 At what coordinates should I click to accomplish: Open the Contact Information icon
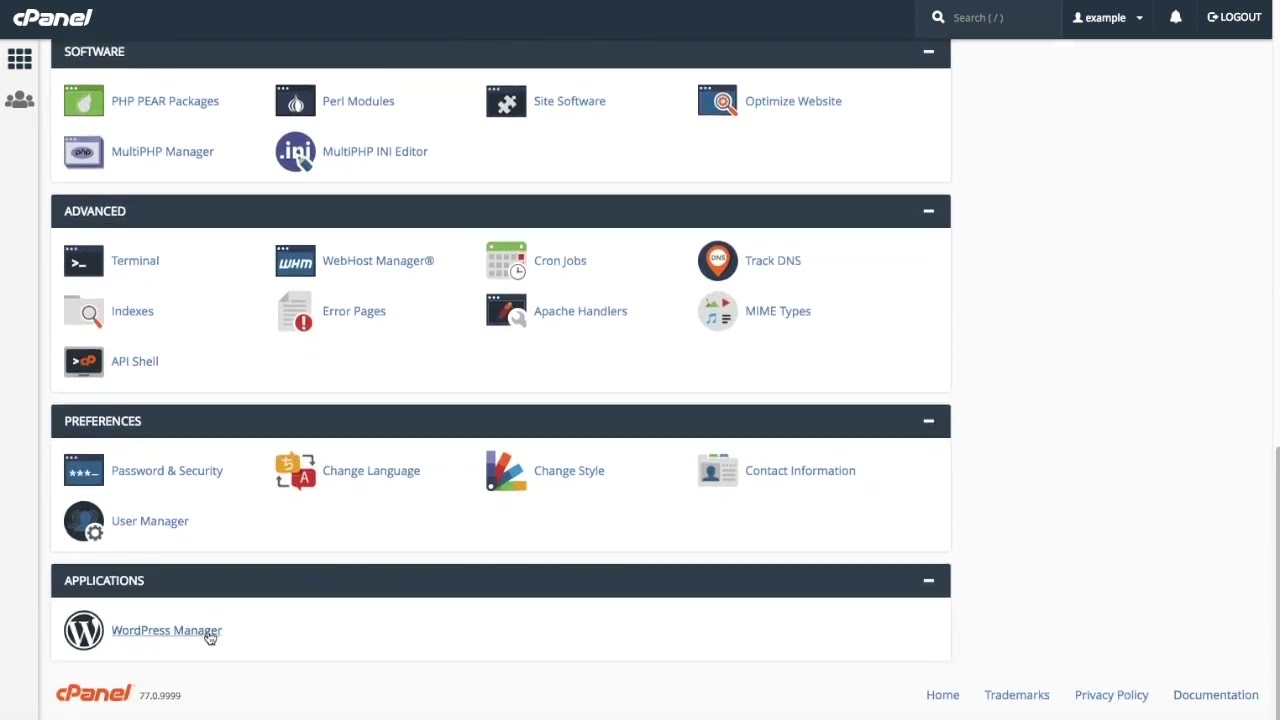pyautogui.click(x=717, y=471)
